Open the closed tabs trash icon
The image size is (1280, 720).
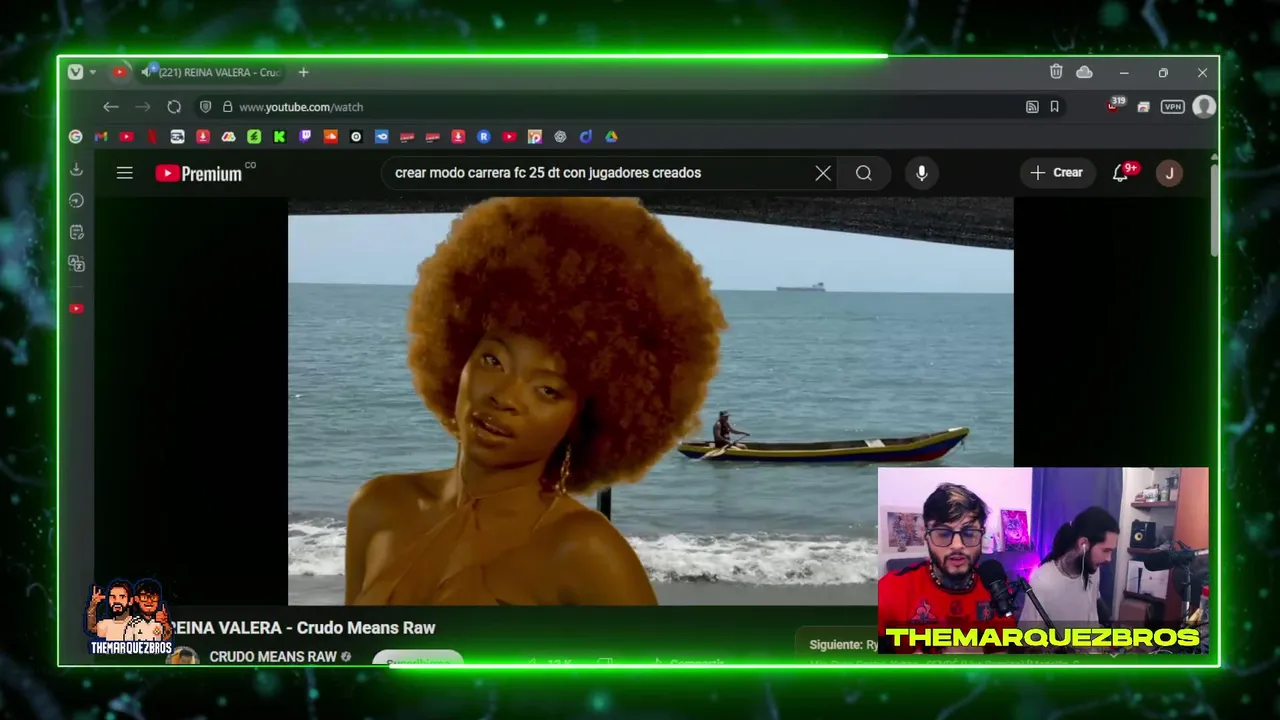[1056, 72]
